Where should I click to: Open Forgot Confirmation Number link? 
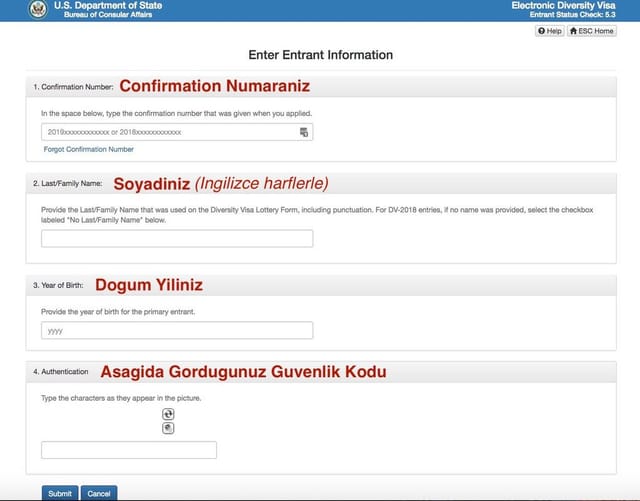point(89,149)
